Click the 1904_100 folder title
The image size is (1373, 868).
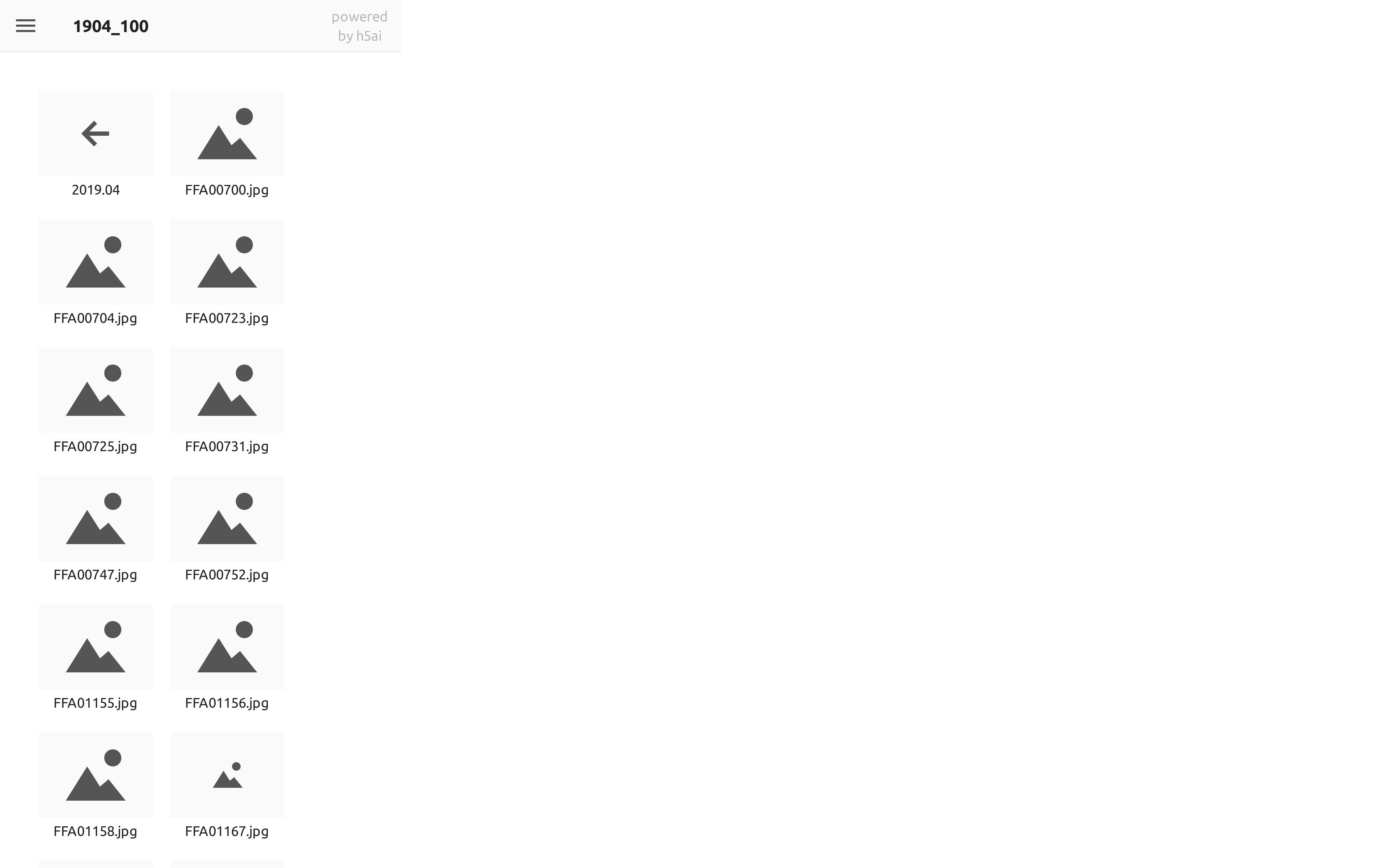pyautogui.click(x=110, y=26)
